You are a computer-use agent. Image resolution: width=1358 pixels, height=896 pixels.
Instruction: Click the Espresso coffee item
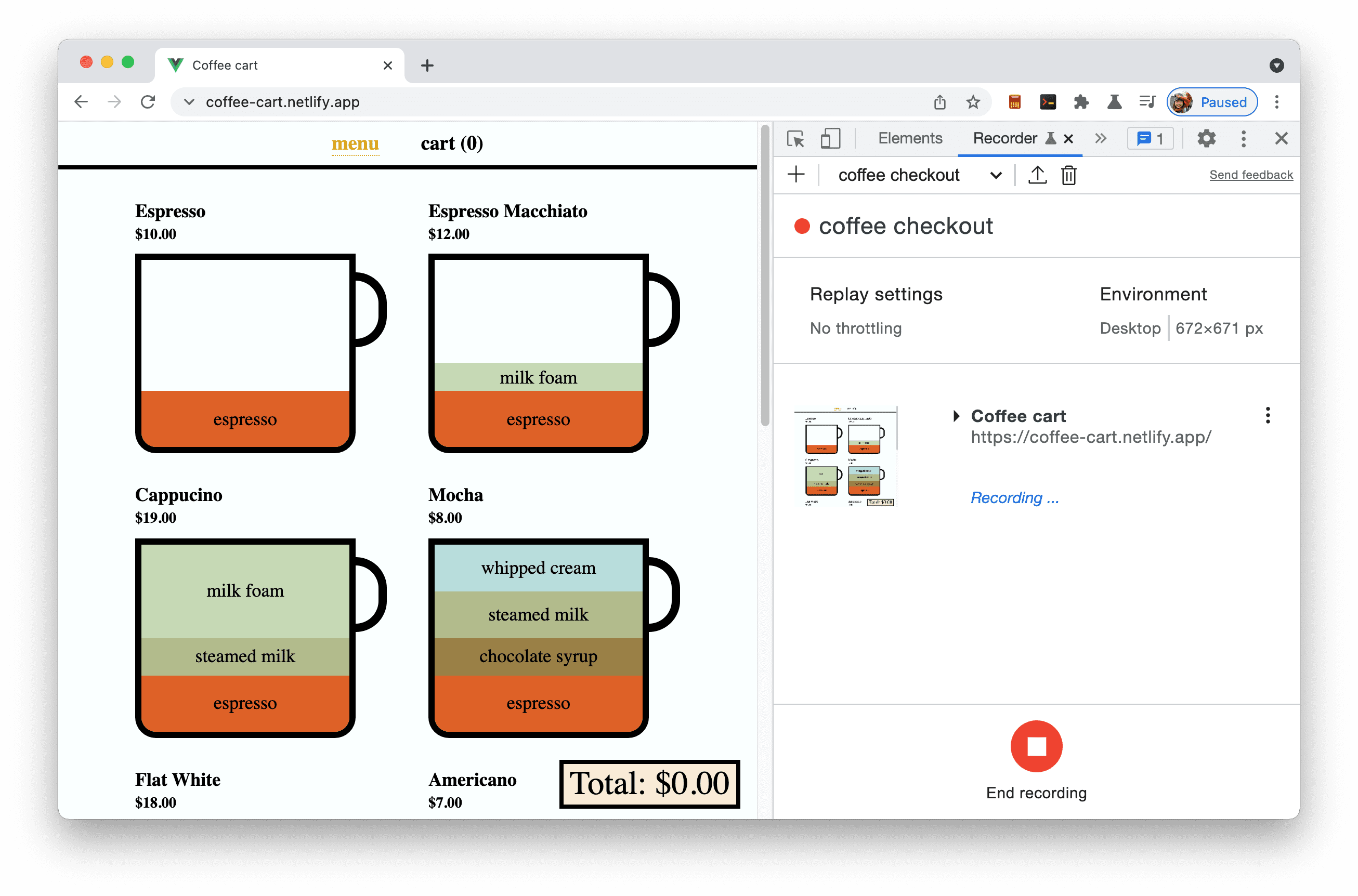(x=246, y=350)
